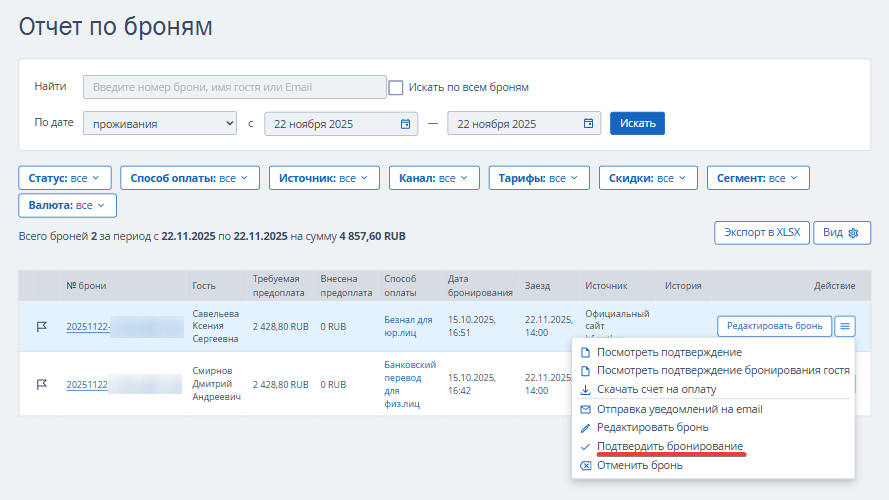The image size is (889, 500).
Task: Click the flag icon for Смирнов booking
Action: point(42,384)
